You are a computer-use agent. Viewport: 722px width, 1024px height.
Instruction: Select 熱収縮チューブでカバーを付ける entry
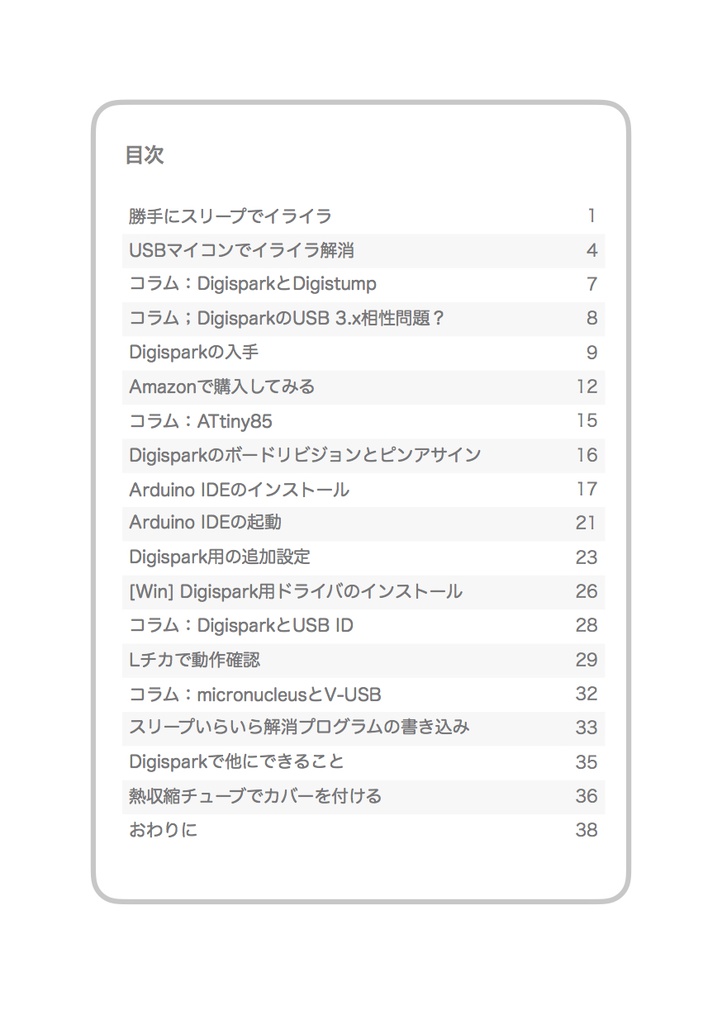click(x=255, y=797)
